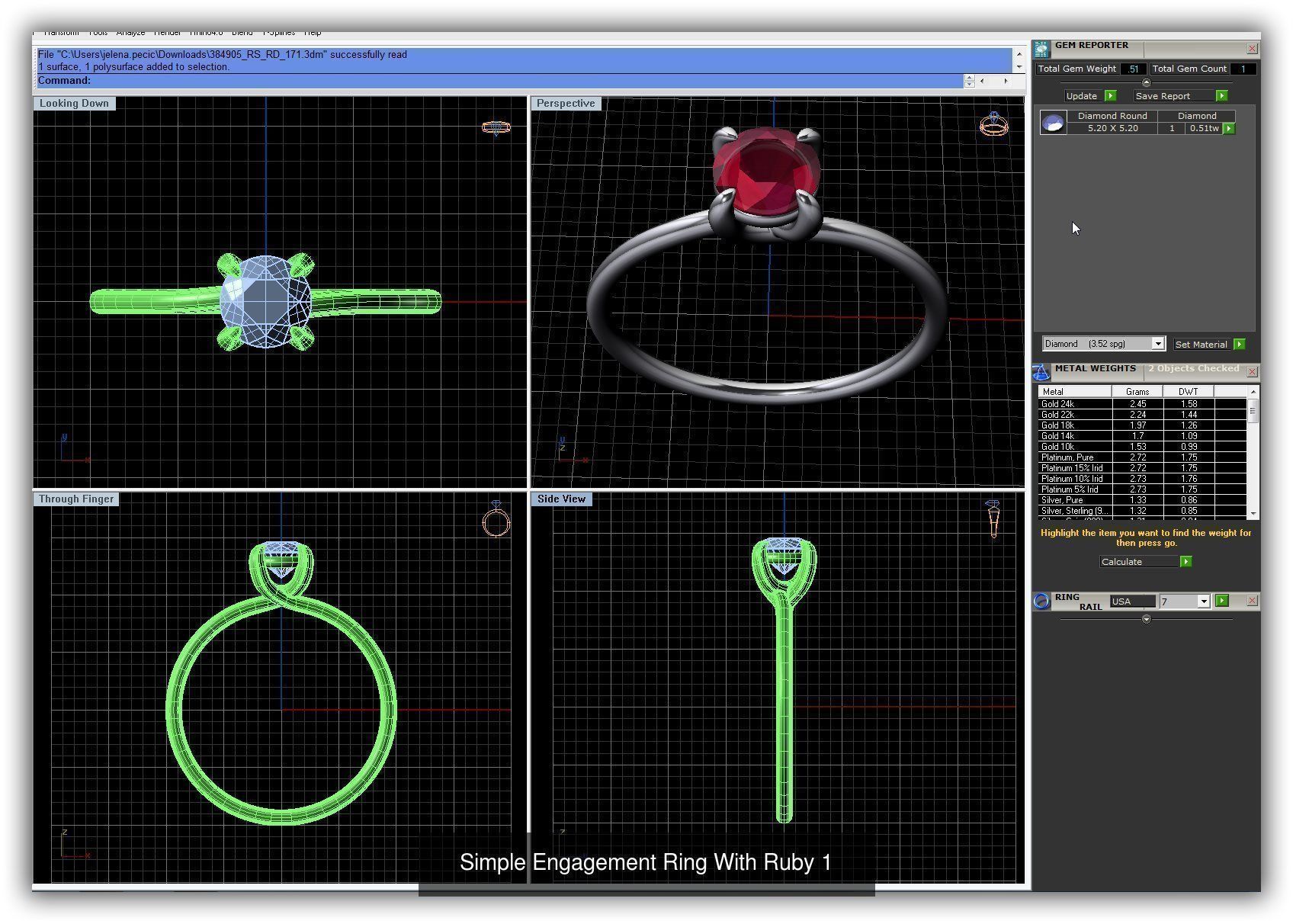Click the Metal Weights panel icon
The height and width of the screenshot is (924, 1293).
pos(1041,372)
